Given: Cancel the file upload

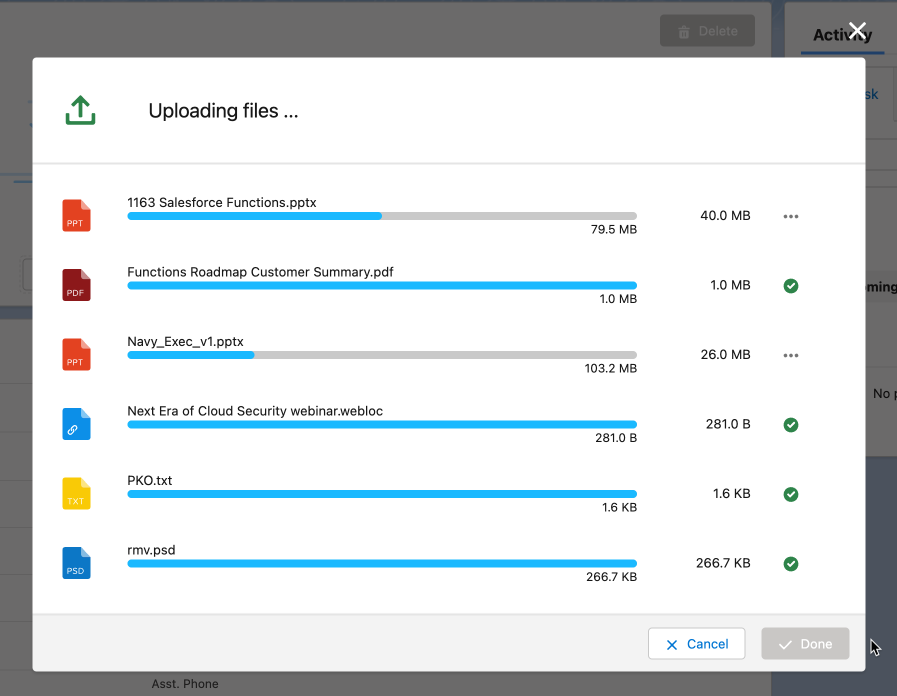Looking at the screenshot, I should coord(696,644).
